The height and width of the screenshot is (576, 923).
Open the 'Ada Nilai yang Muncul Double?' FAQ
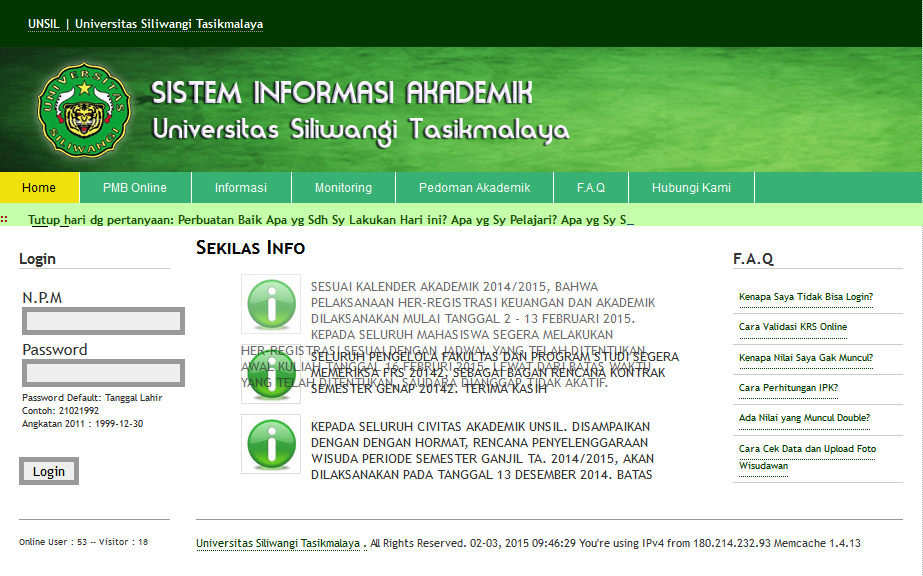click(x=804, y=418)
